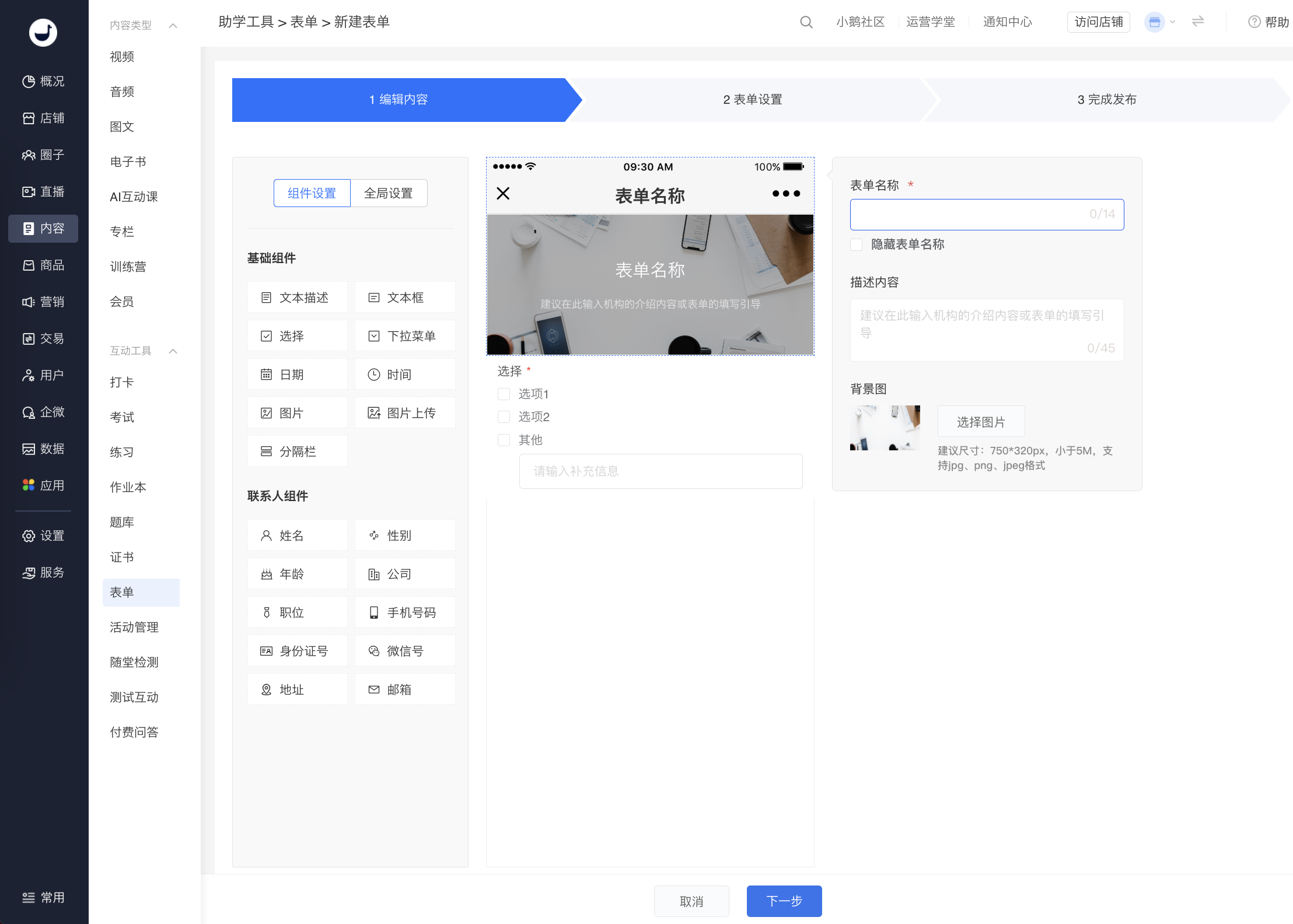1293x924 pixels.
Task: Click the X icon in phone preview
Action: coord(503,194)
